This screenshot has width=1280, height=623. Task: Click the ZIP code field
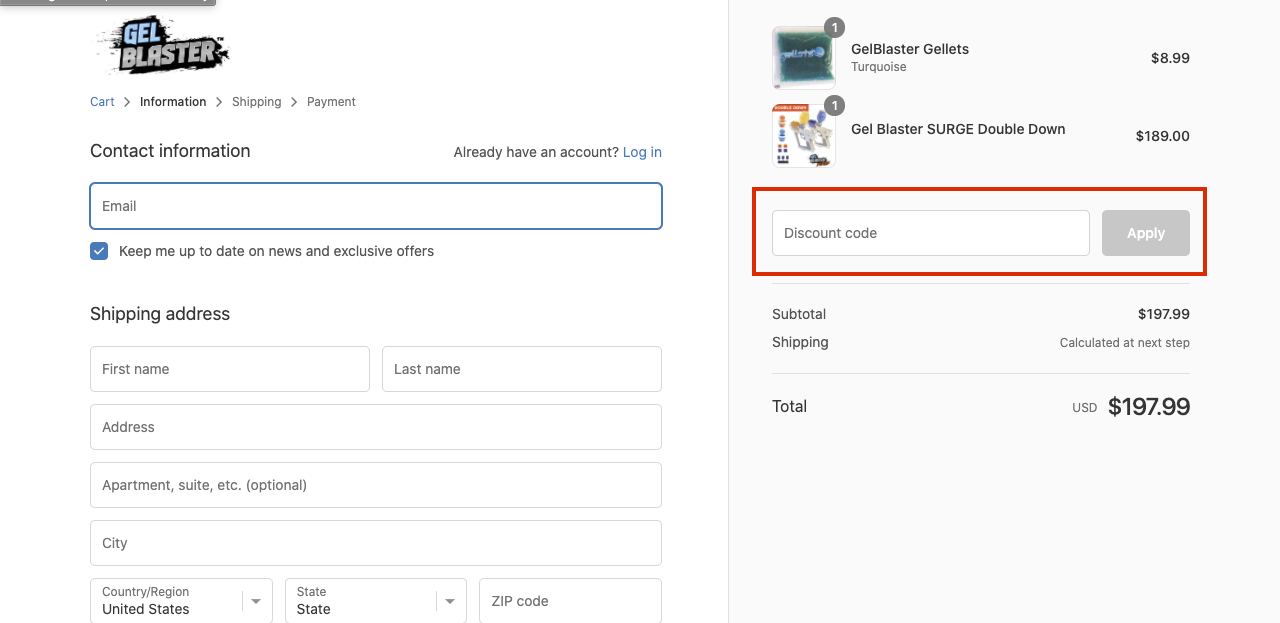tap(570, 601)
